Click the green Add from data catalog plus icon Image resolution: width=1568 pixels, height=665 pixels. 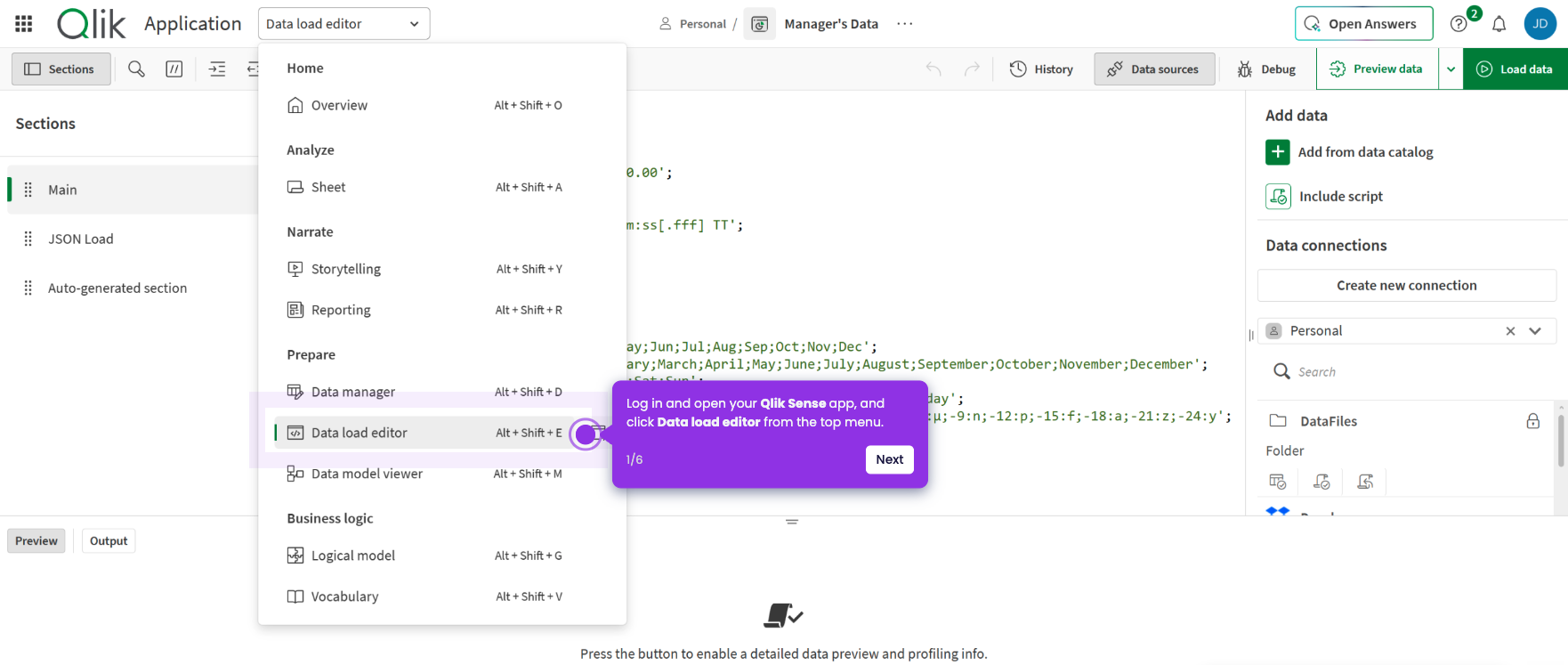(1278, 152)
